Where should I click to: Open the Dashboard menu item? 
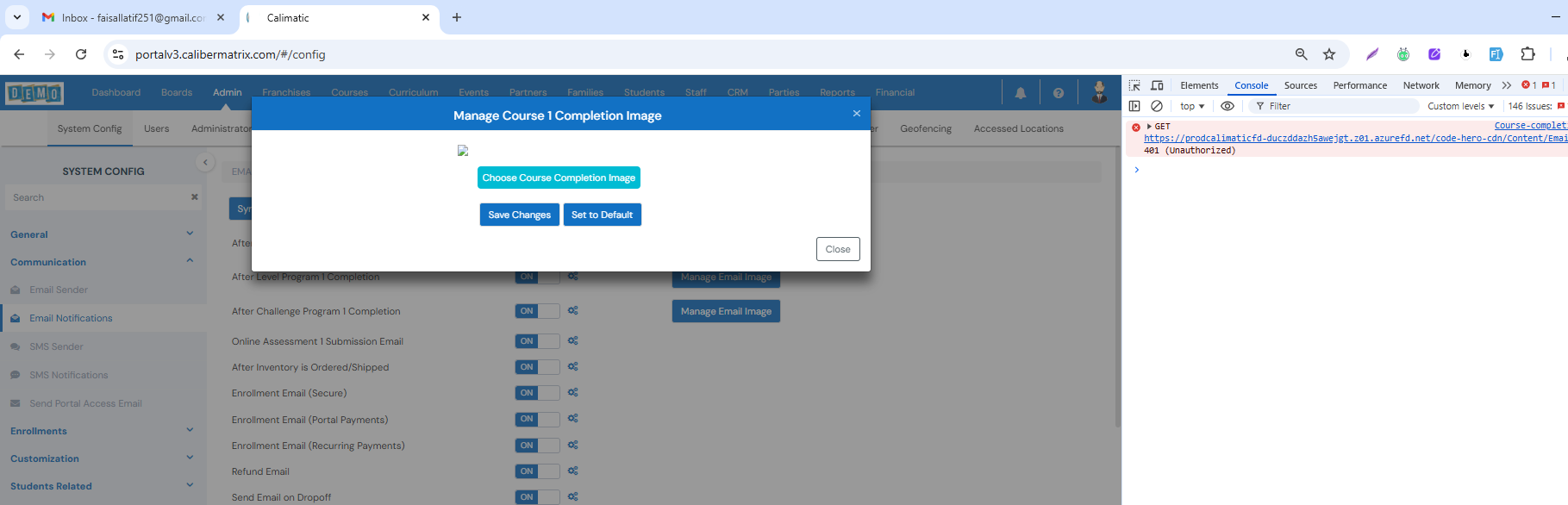point(116,92)
